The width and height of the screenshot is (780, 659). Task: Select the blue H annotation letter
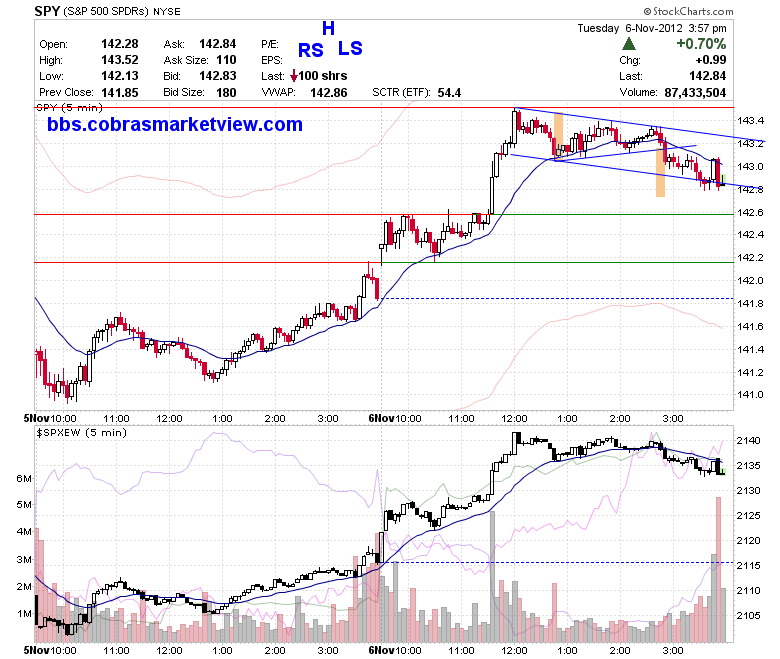[328, 28]
